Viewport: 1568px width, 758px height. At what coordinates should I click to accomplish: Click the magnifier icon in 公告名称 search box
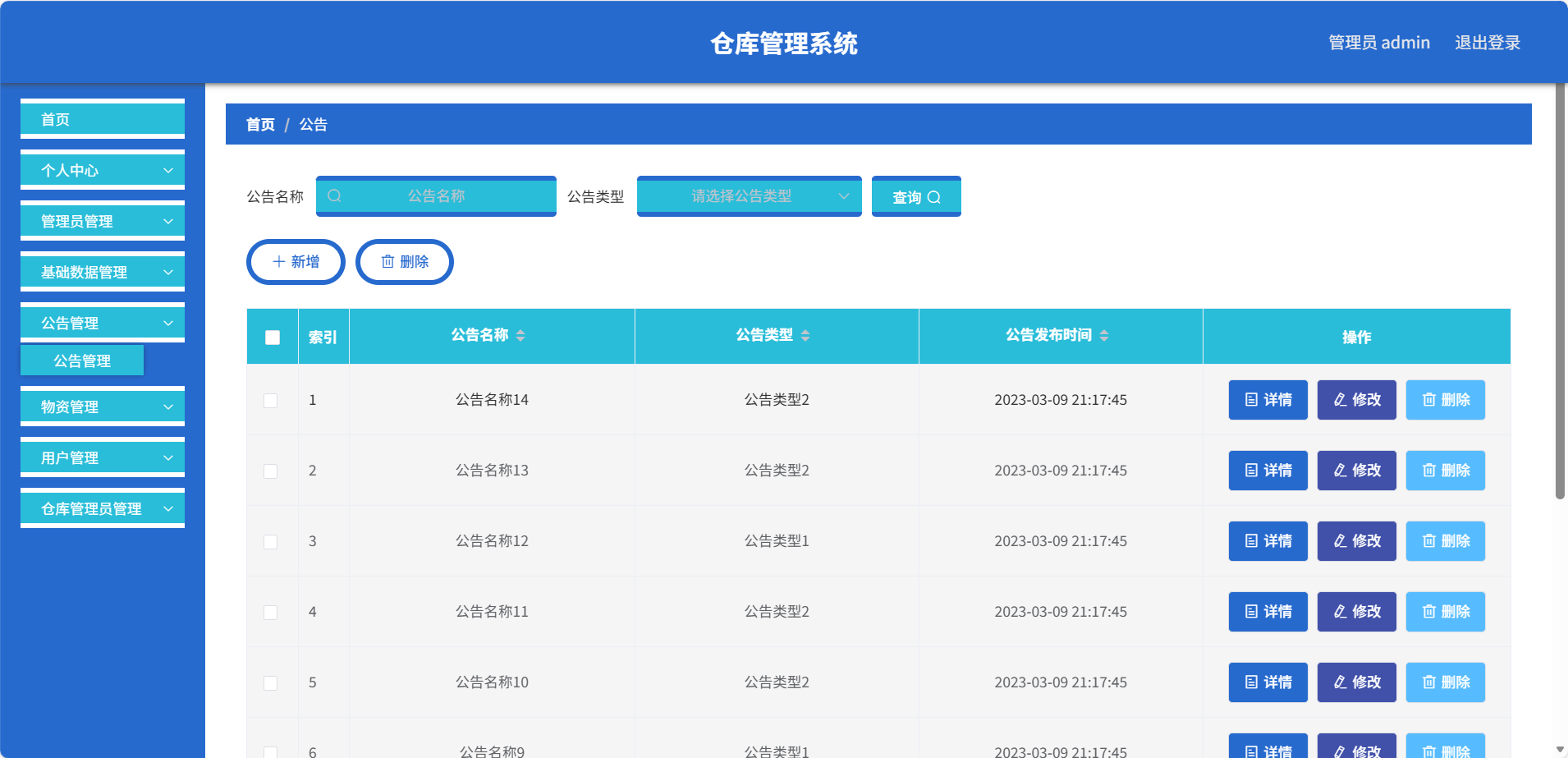point(334,196)
